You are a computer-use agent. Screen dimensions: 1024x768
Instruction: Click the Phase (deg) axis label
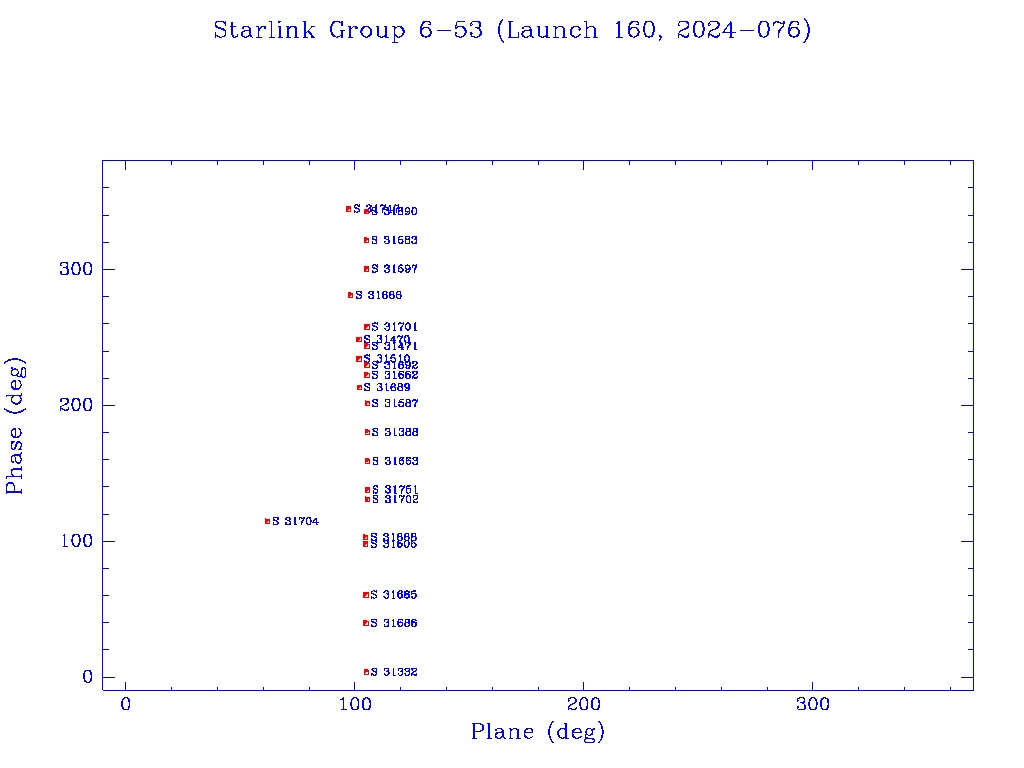(x=14, y=426)
